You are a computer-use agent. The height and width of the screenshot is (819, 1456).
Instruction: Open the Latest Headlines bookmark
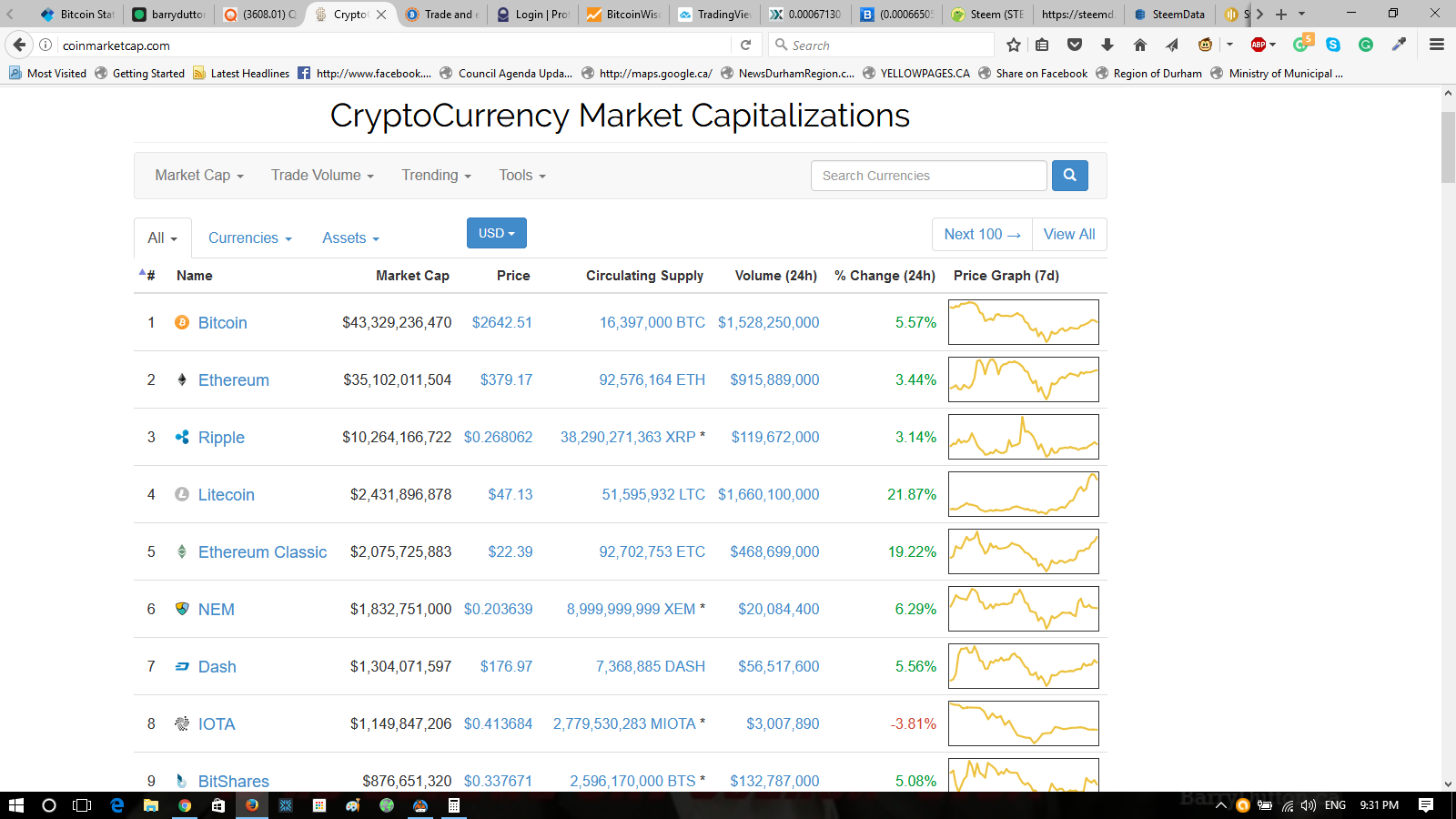(x=241, y=74)
